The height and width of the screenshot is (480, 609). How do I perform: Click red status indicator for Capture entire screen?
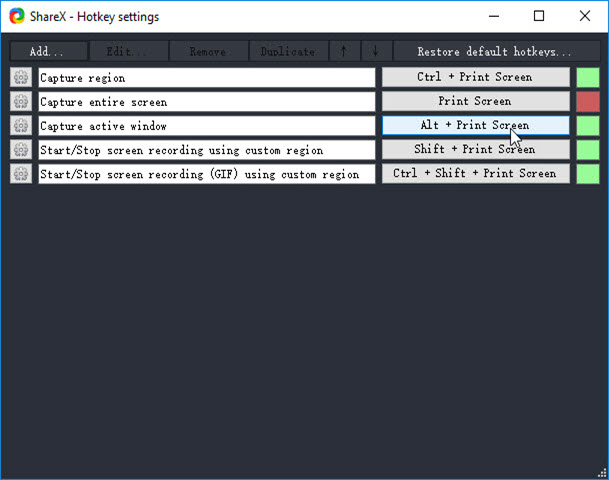click(588, 101)
